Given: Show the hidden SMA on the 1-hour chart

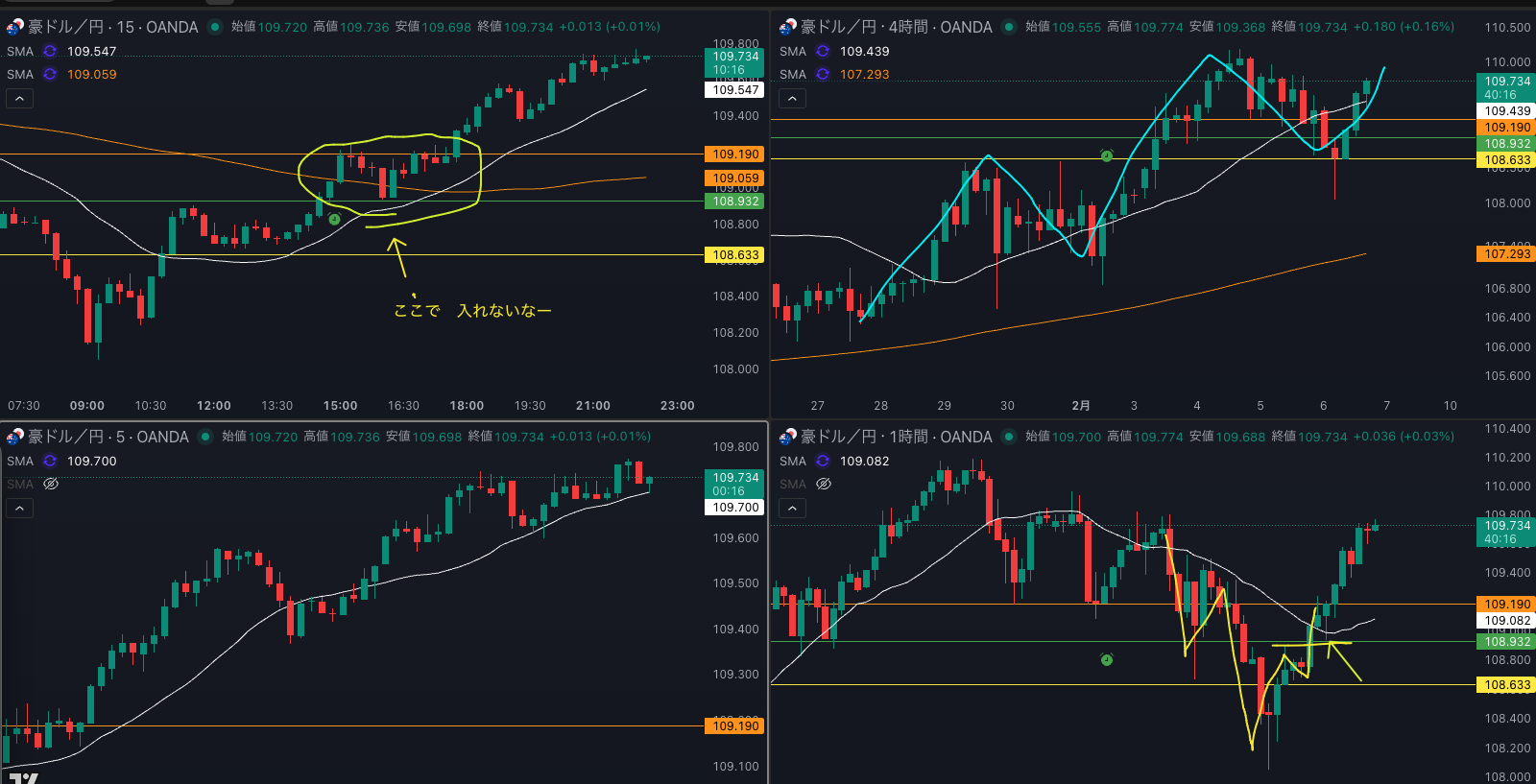Looking at the screenshot, I should tap(824, 485).
